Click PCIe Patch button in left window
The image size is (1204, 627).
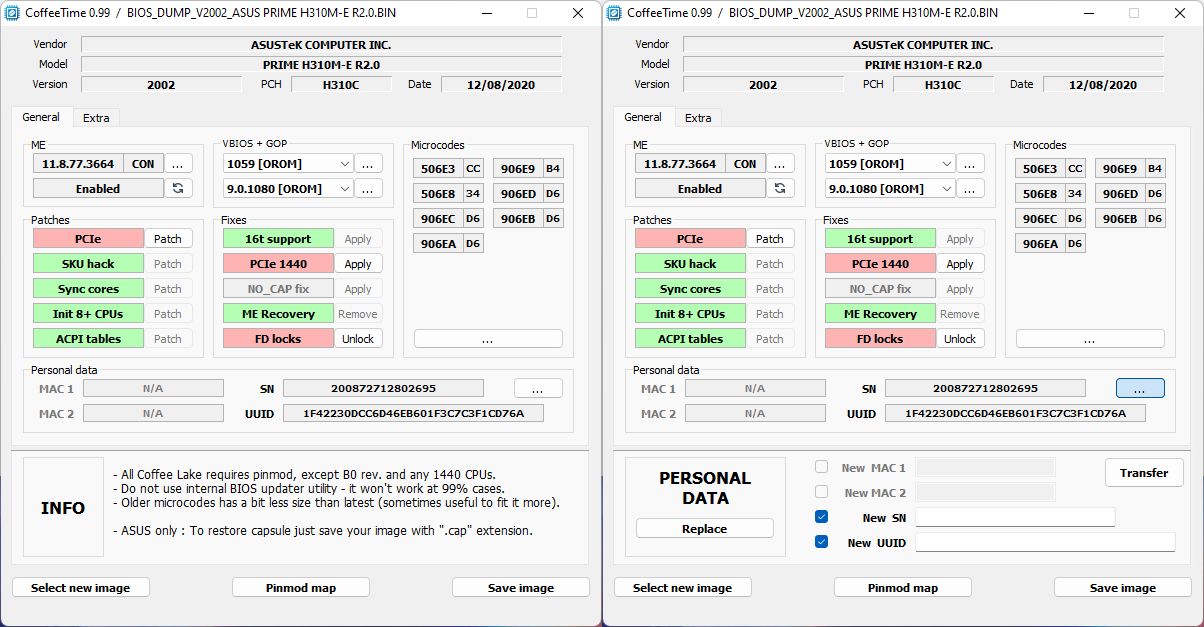168,238
